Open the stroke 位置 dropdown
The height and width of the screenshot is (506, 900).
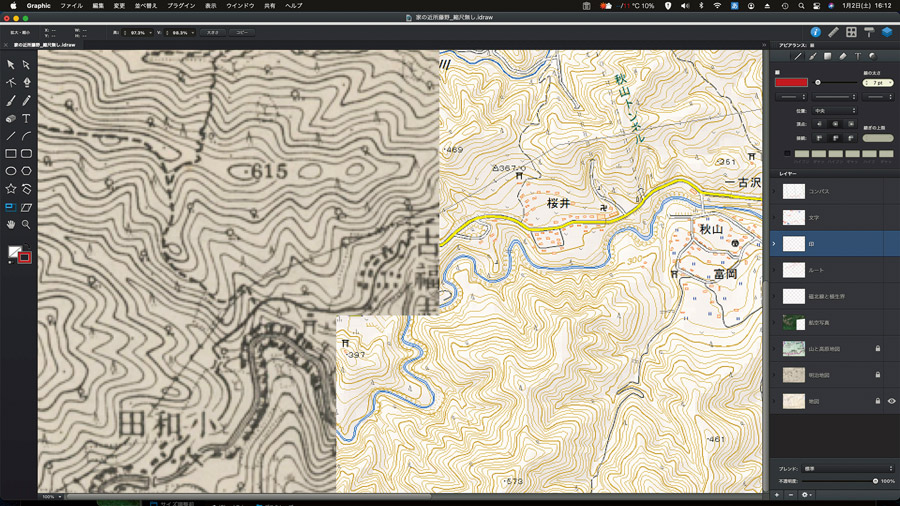834,111
